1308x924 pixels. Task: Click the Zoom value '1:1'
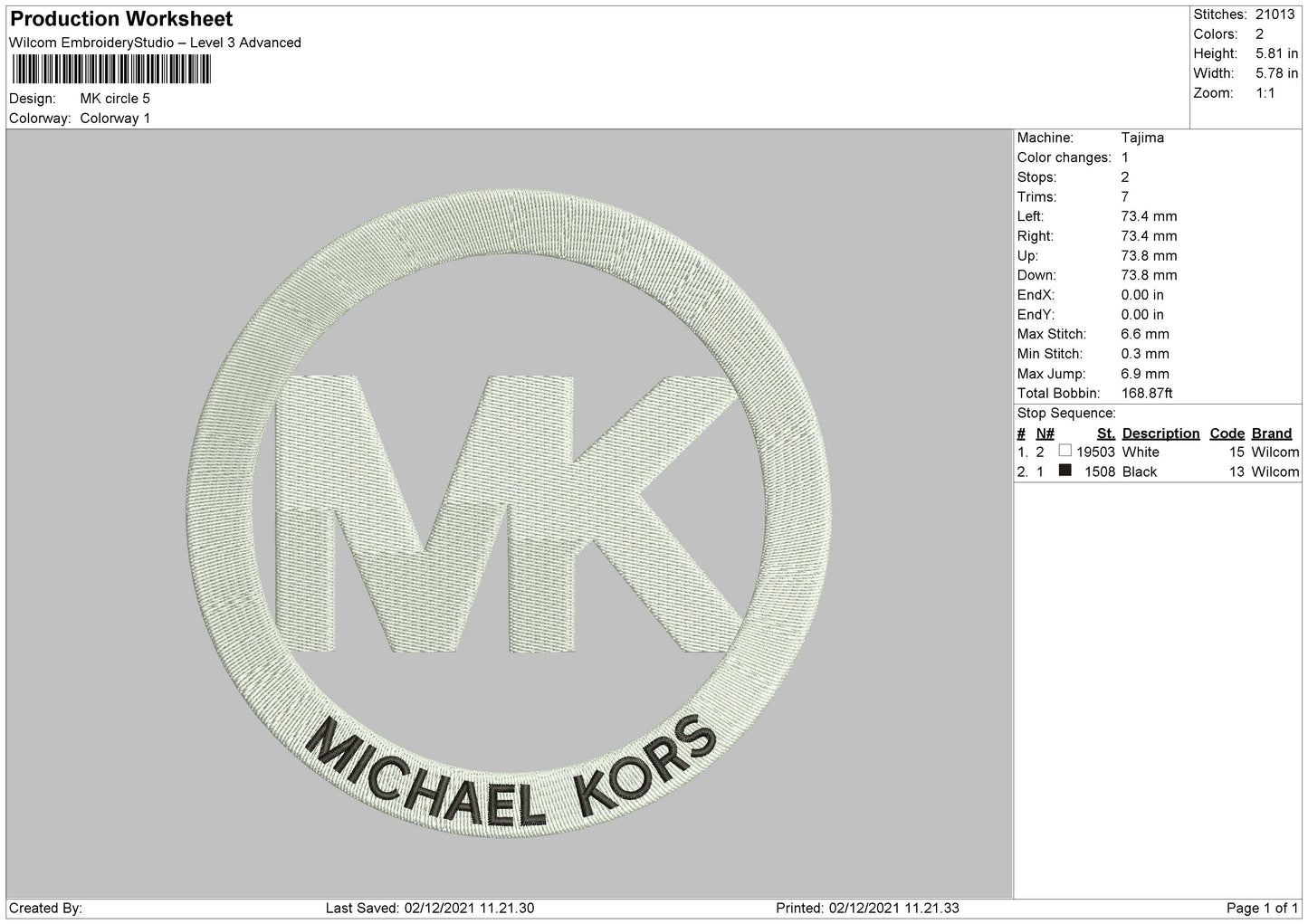1265,93
